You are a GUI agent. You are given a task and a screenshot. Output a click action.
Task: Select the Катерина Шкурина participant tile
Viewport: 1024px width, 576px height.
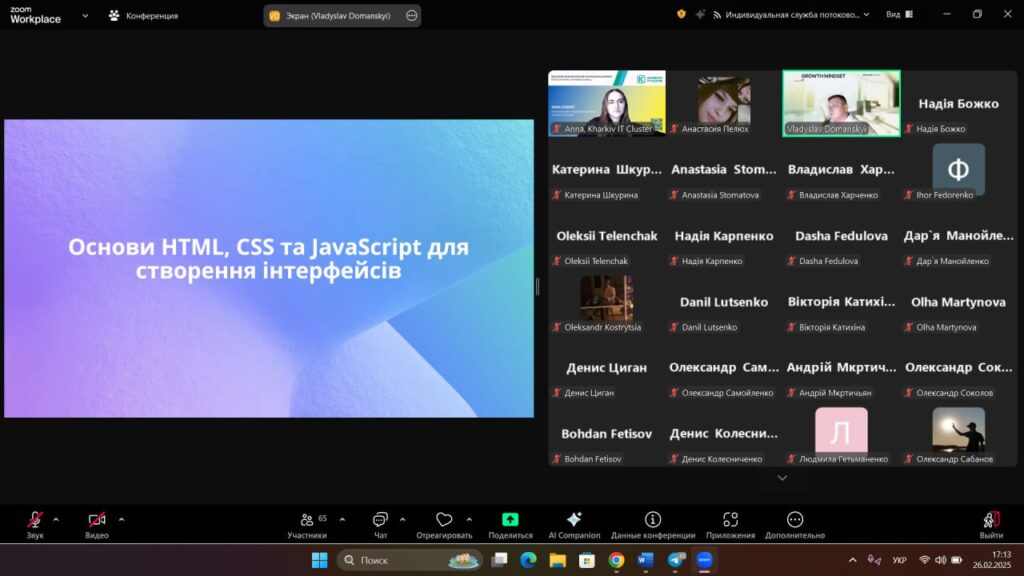[607, 169]
